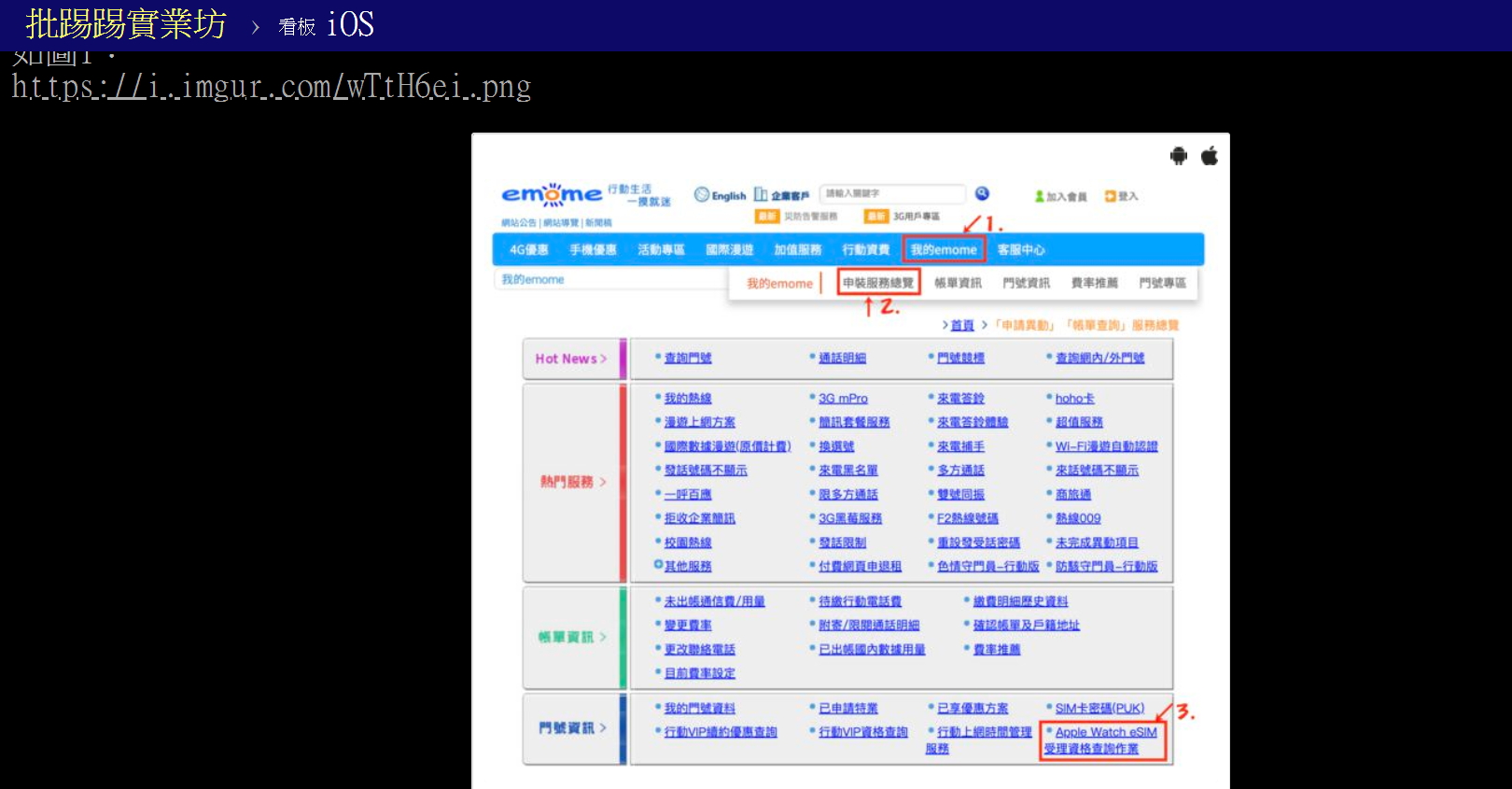Open the hoho卡 link
The image size is (1512, 789).
click(1075, 399)
